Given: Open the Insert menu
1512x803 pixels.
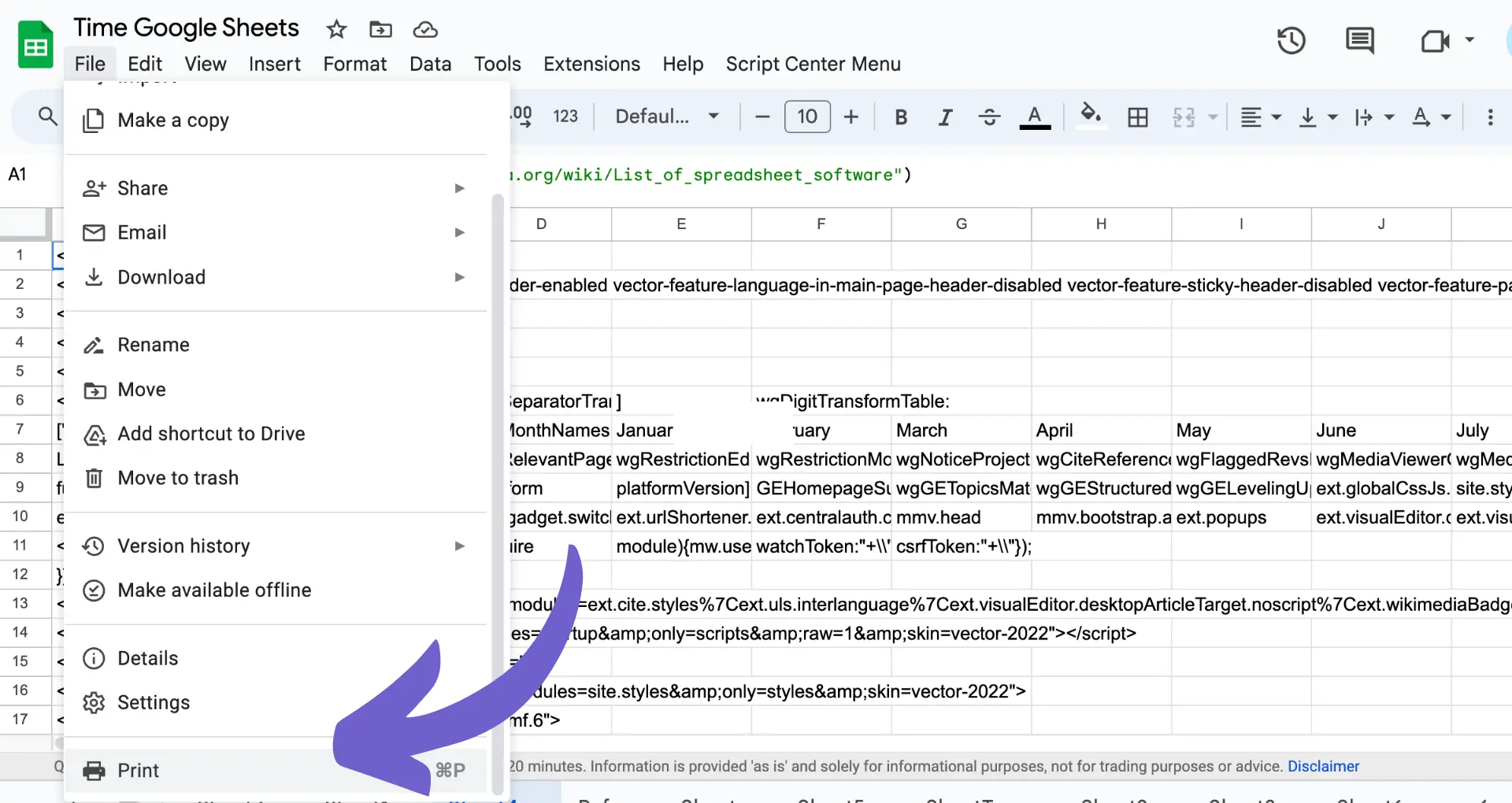Looking at the screenshot, I should tap(275, 64).
